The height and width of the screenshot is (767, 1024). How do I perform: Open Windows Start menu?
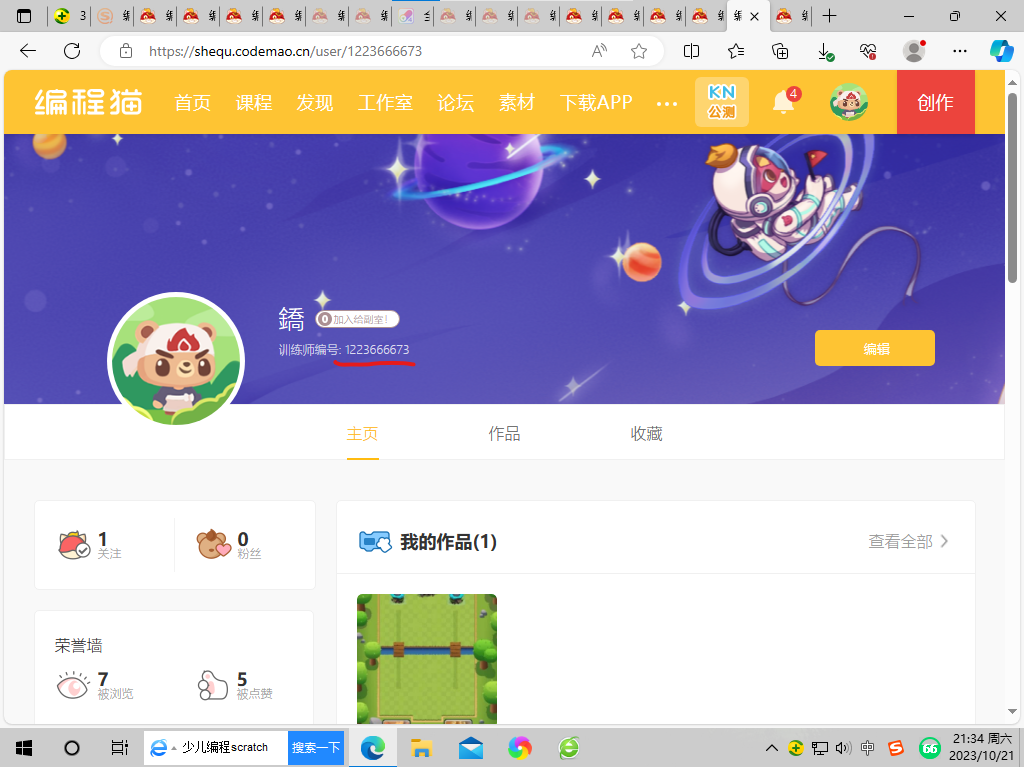pyautogui.click(x=24, y=748)
